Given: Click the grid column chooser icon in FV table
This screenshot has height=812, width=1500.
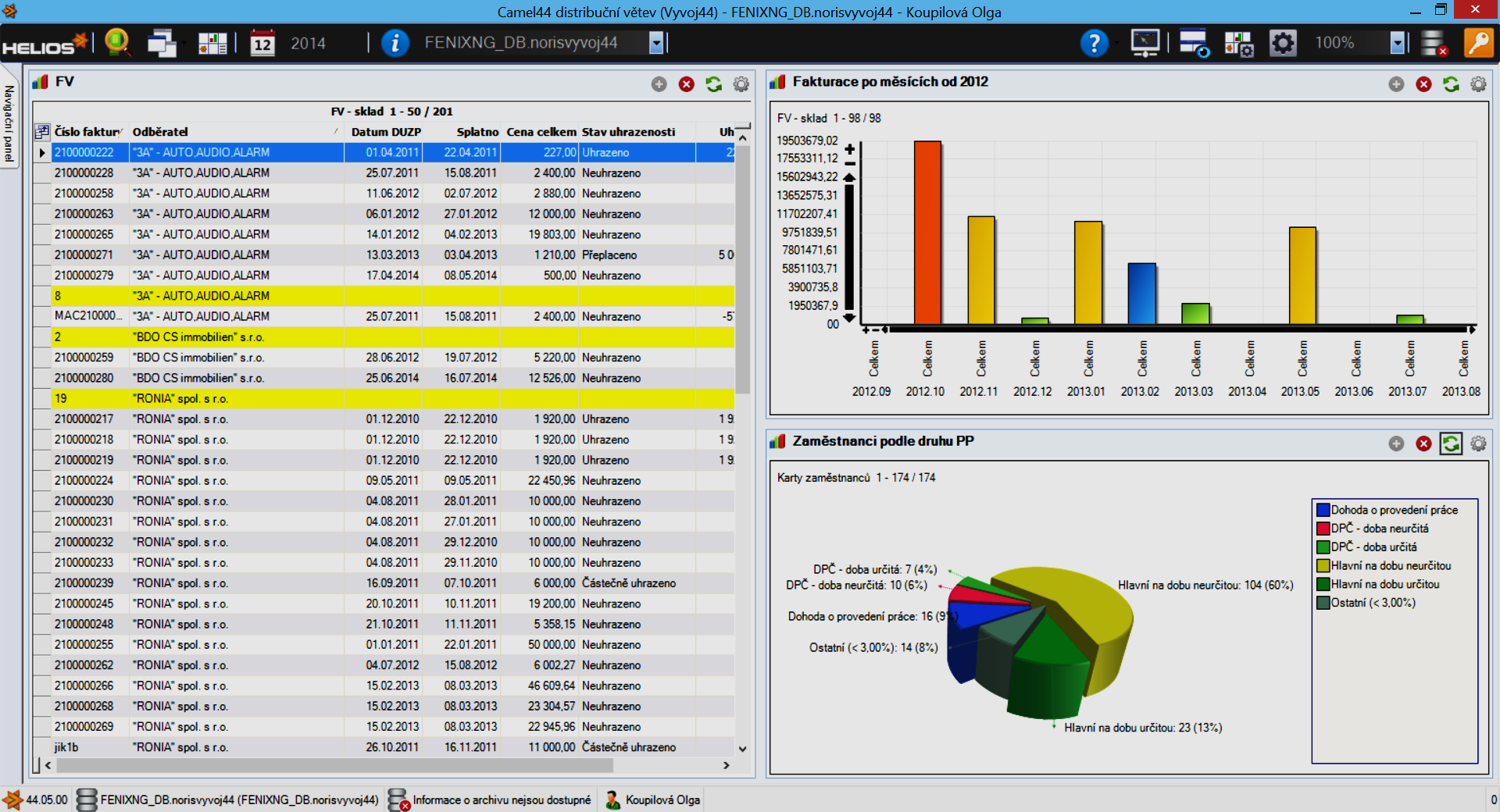Looking at the screenshot, I should pos(42,131).
